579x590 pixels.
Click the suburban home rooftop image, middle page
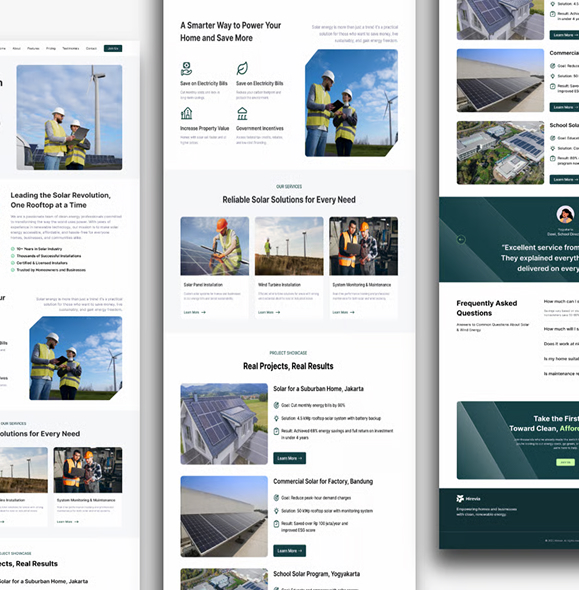tap(224, 424)
